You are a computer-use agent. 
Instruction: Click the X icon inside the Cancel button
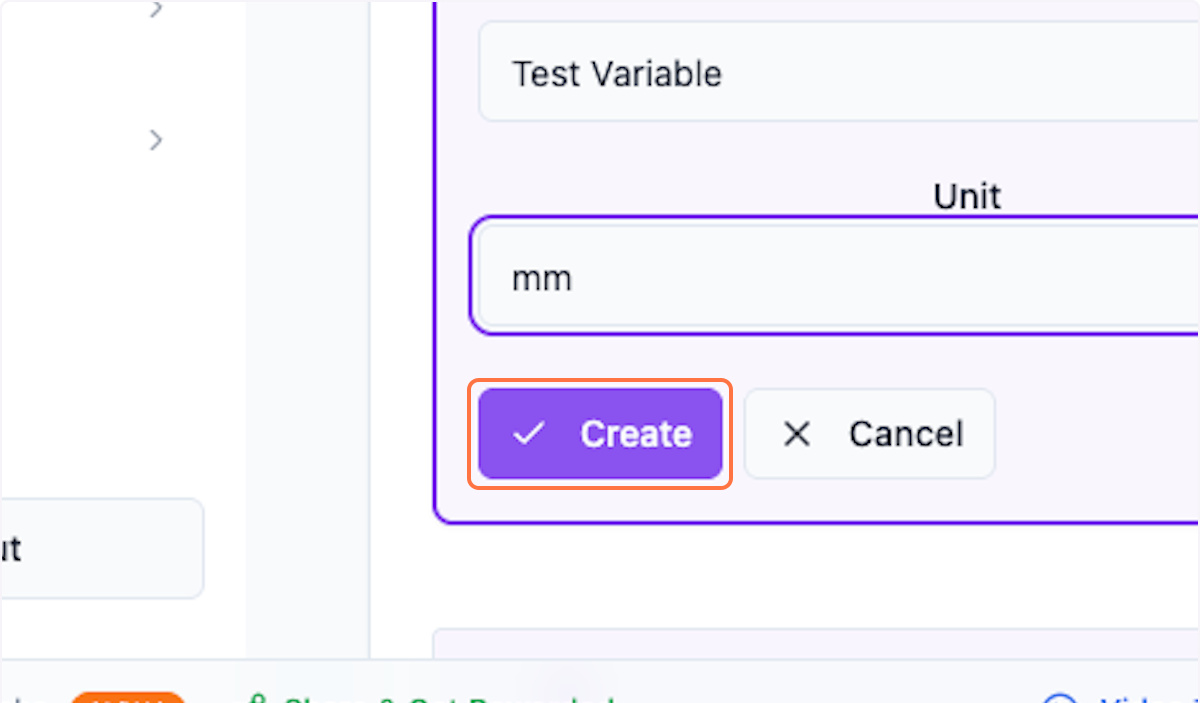[x=796, y=433]
